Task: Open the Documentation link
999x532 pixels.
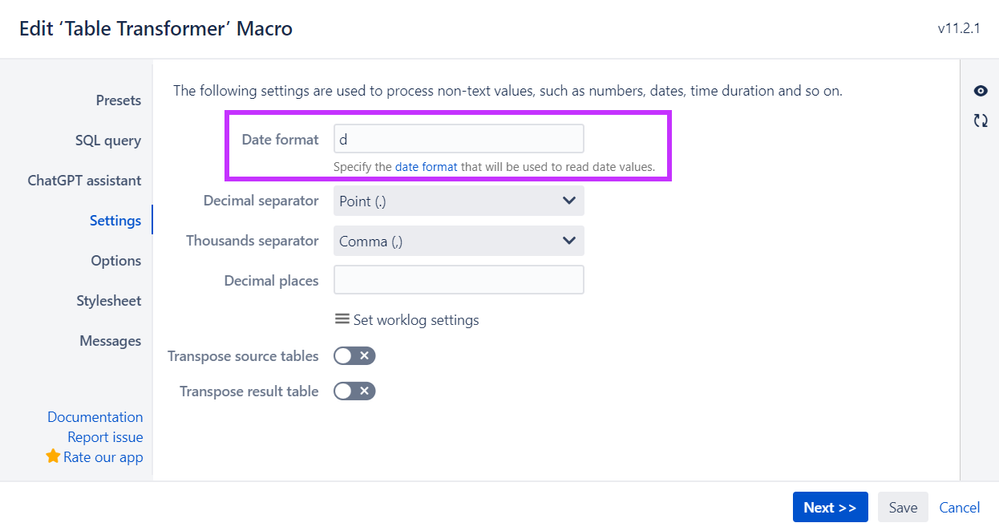Action: (96, 417)
